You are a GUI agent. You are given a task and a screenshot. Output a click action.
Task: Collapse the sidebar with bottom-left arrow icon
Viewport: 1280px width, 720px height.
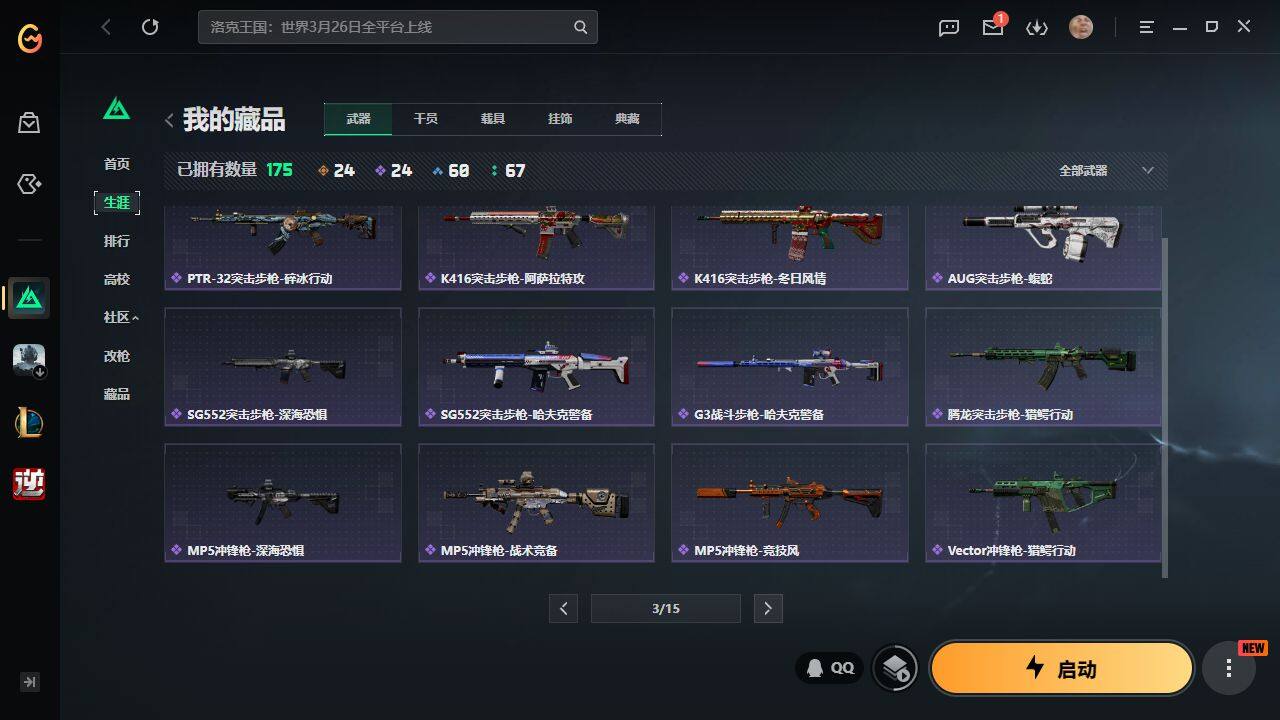click(x=30, y=682)
